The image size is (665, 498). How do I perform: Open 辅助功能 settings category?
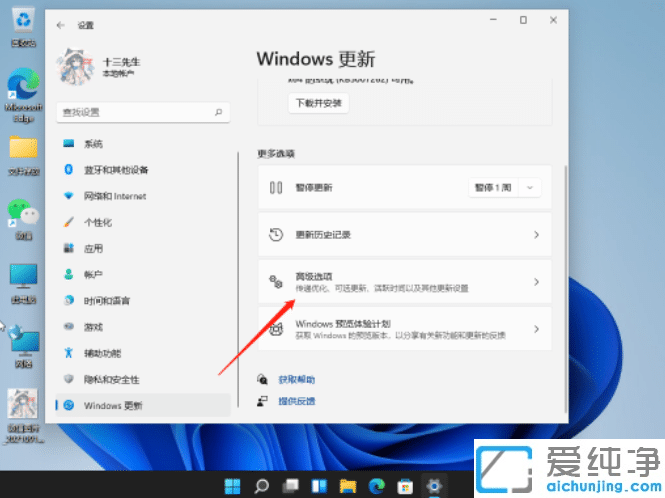click(x=143, y=353)
